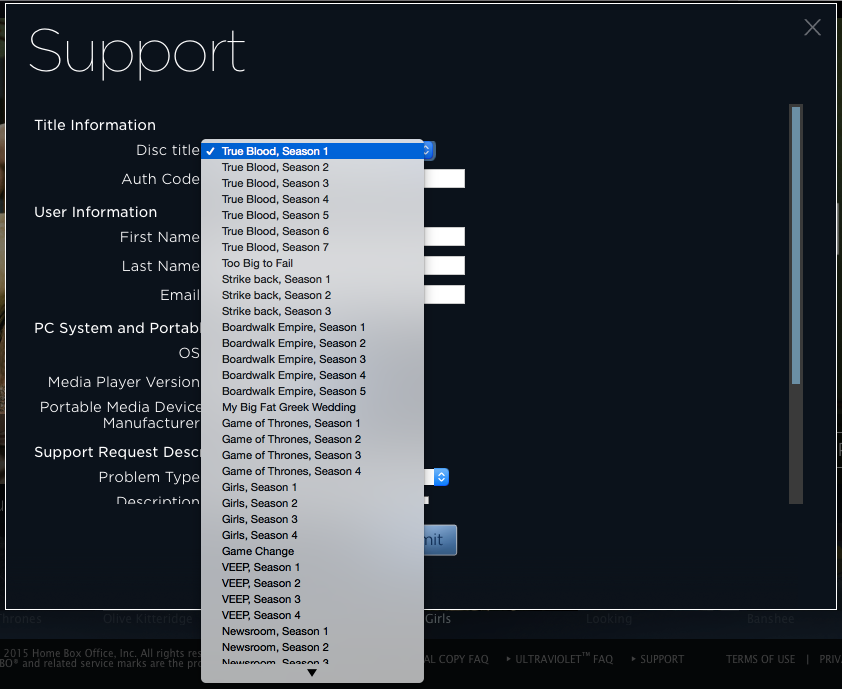The width and height of the screenshot is (842, 689).
Task: Pick Boardwalk Empire, Season 4
Action: tap(313, 375)
